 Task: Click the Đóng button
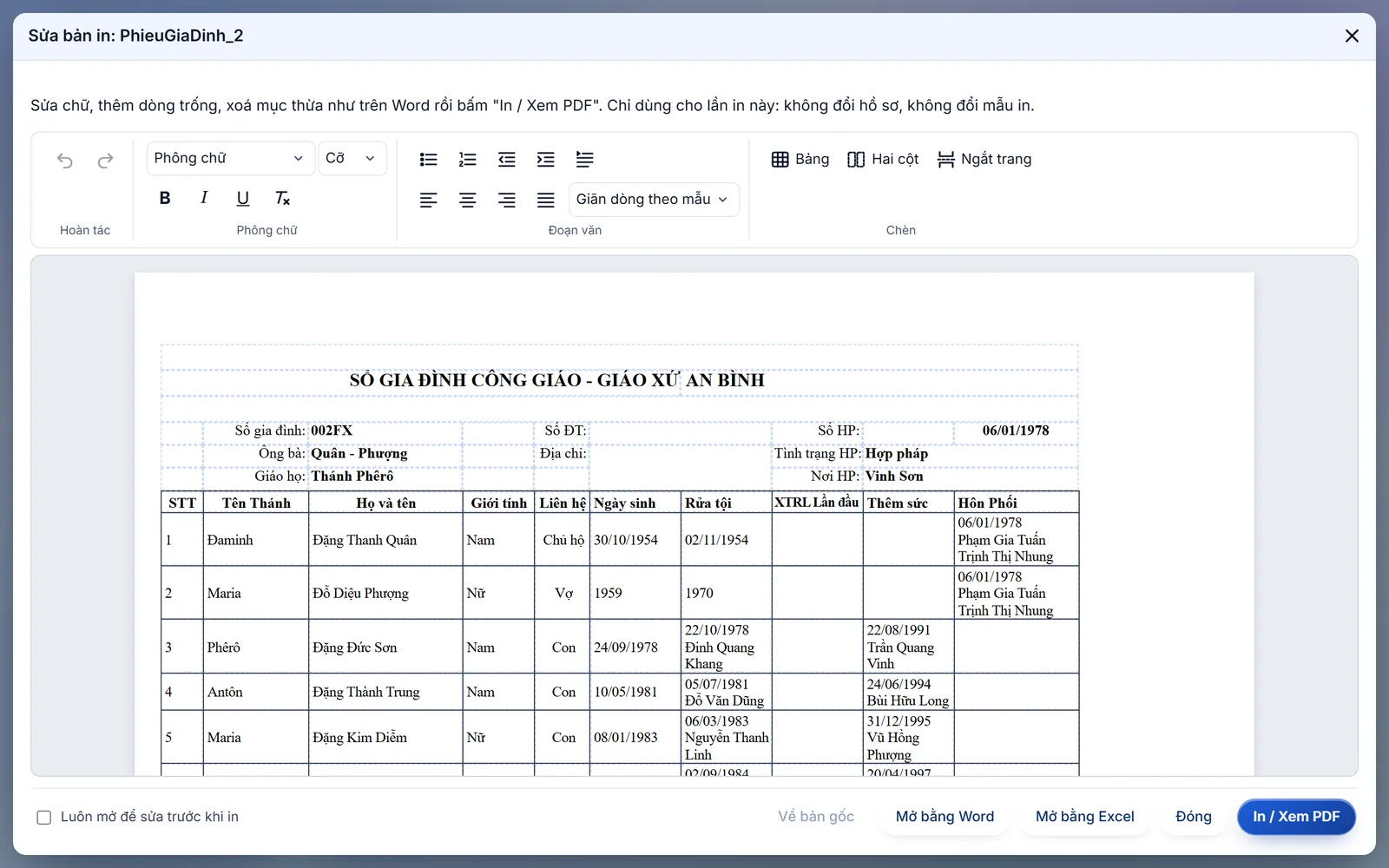coord(1194,817)
